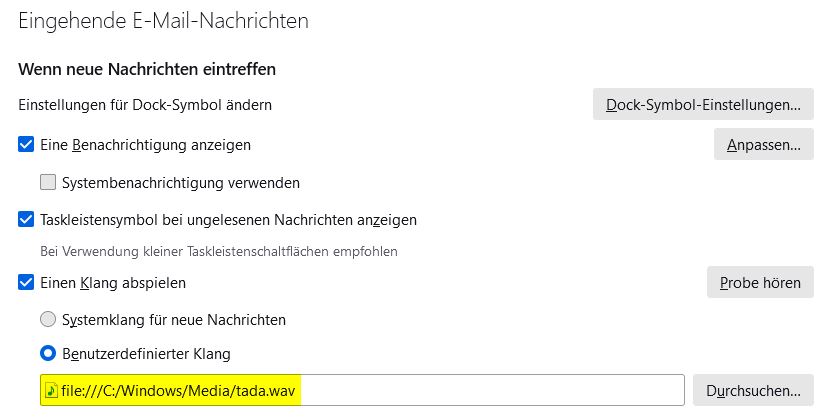The width and height of the screenshot is (827, 419).
Task: Click Durchsuchen to browse for a sound file
Action: (x=753, y=390)
